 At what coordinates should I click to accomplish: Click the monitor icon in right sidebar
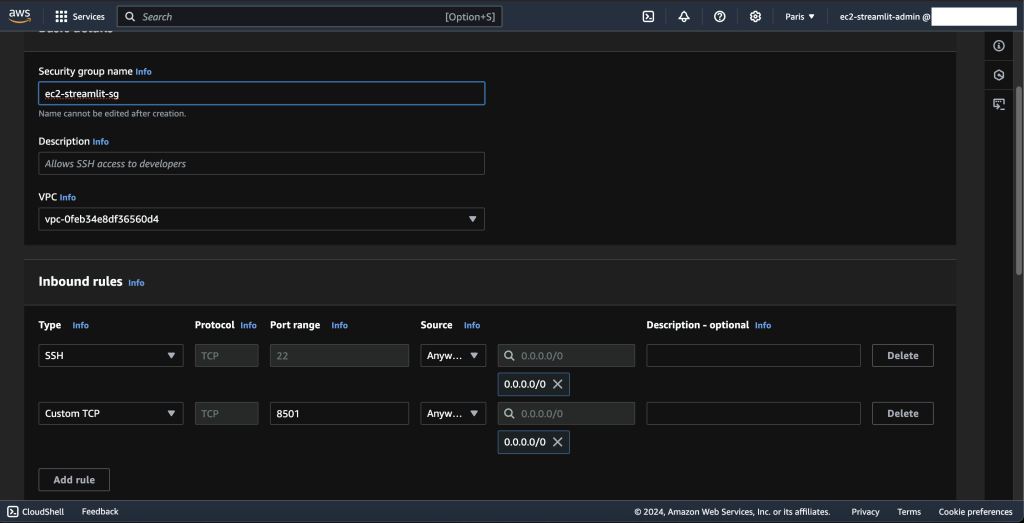pos(998,104)
